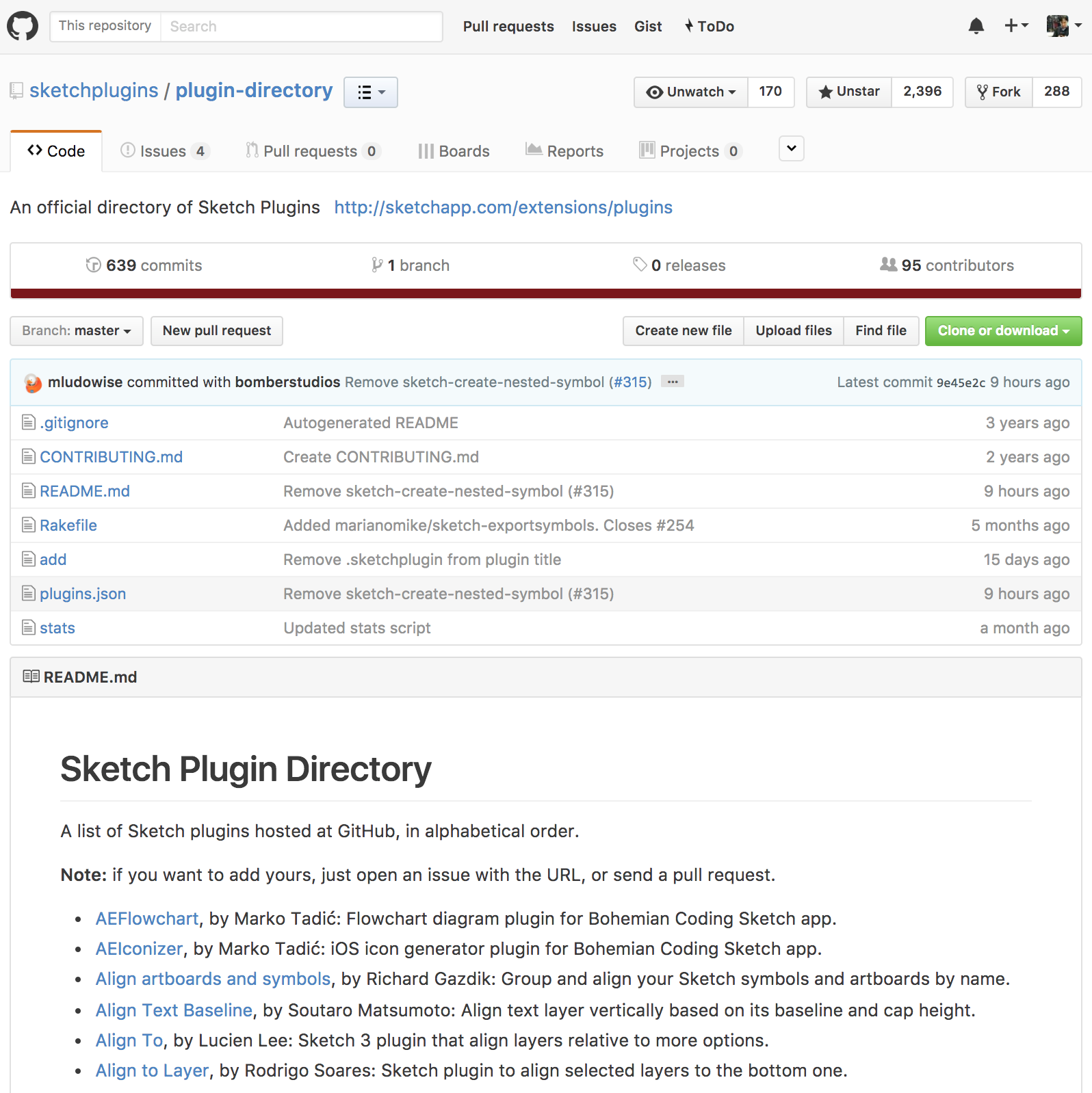Image resolution: width=1092 pixels, height=1093 pixels.
Task: Open the user avatar menu
Action: pyautogui.click(x=1064, y=26)
